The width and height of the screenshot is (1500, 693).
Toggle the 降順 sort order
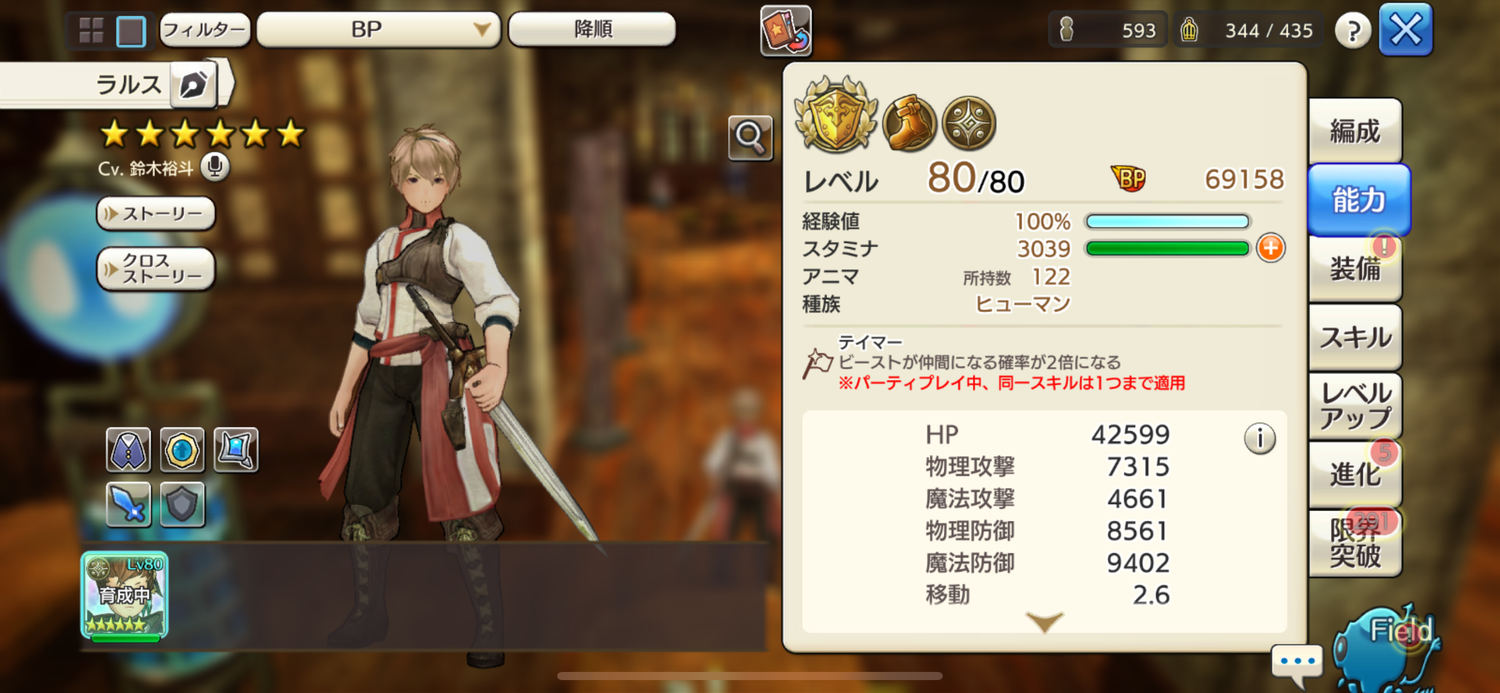click(592, 29)
